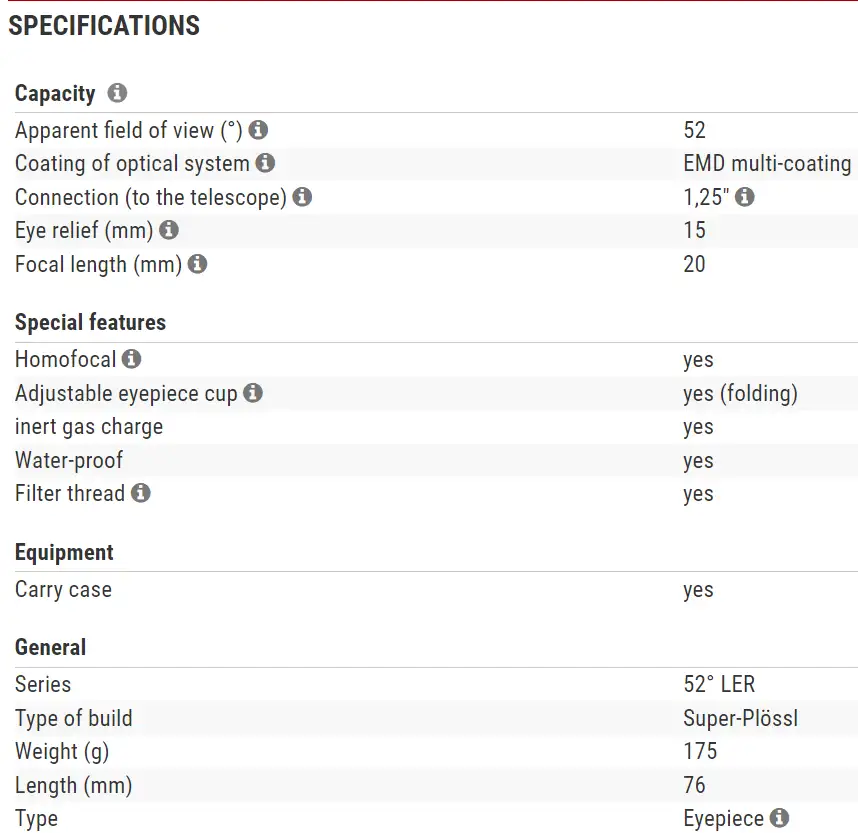
Task: Click the SPECIFICATIONS heading
Action: point(104,26)
